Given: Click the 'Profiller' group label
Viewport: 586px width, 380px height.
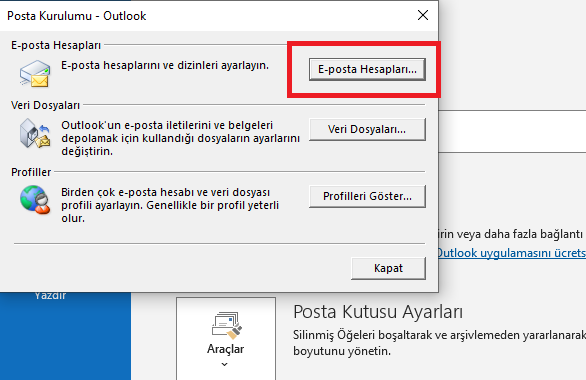Looking at the screenshot, I should pos(31,172).
